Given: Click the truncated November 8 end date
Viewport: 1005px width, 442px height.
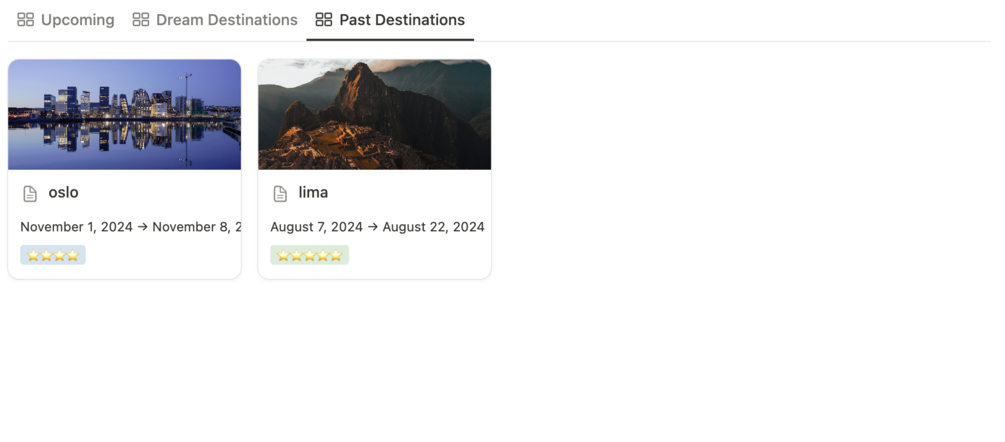Looking at the screenshot, I should (x=195, y=227).
